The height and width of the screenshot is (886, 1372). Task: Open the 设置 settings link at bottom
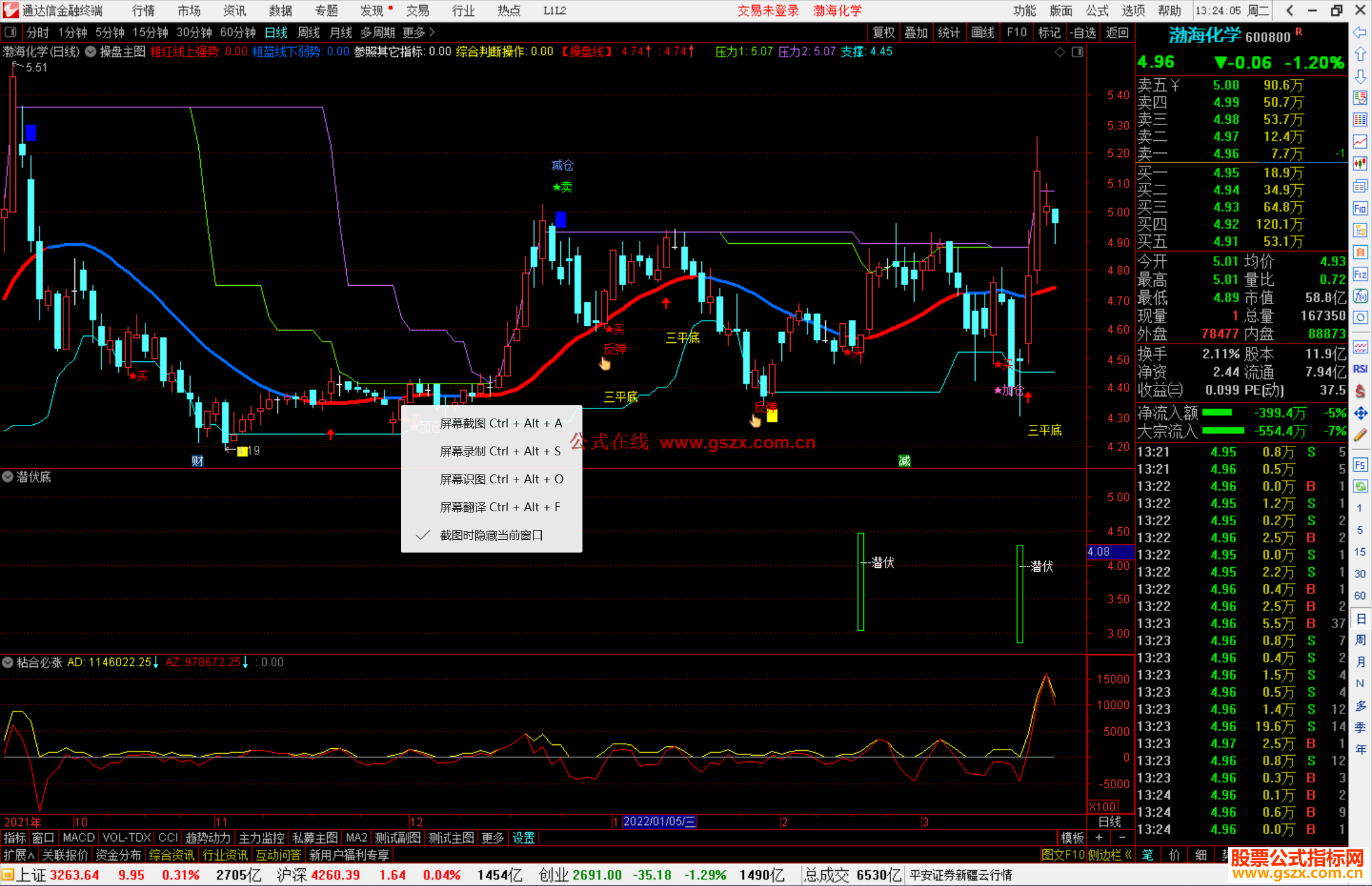[523, 838]
